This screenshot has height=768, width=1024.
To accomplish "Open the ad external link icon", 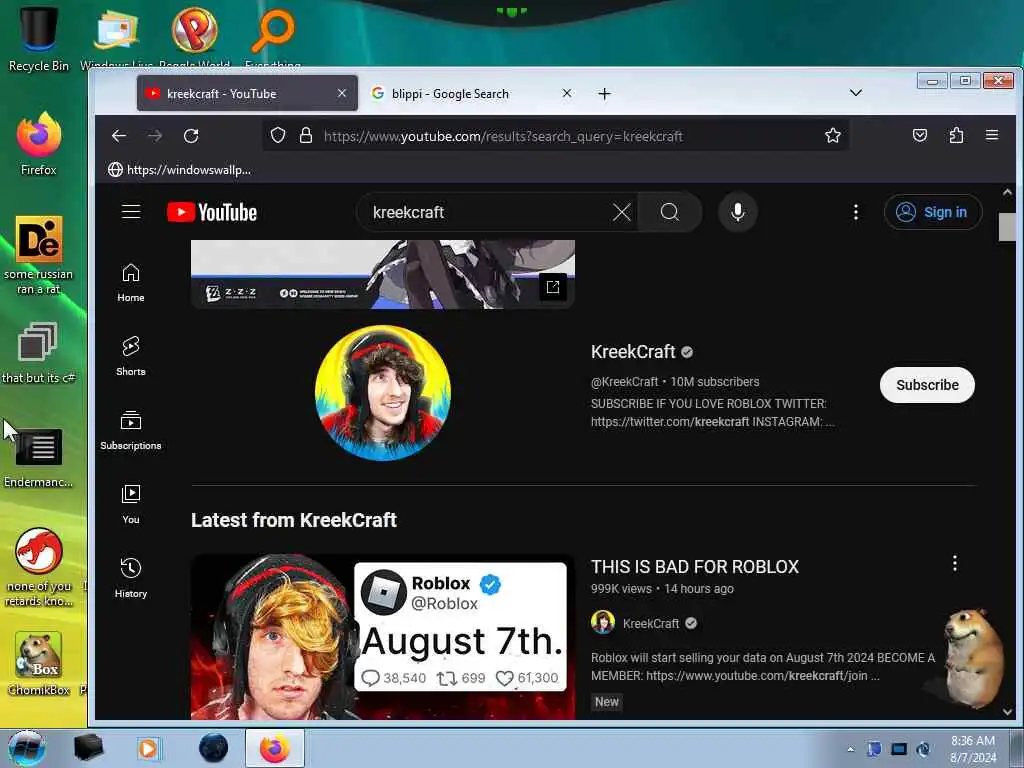I will 553,287.
